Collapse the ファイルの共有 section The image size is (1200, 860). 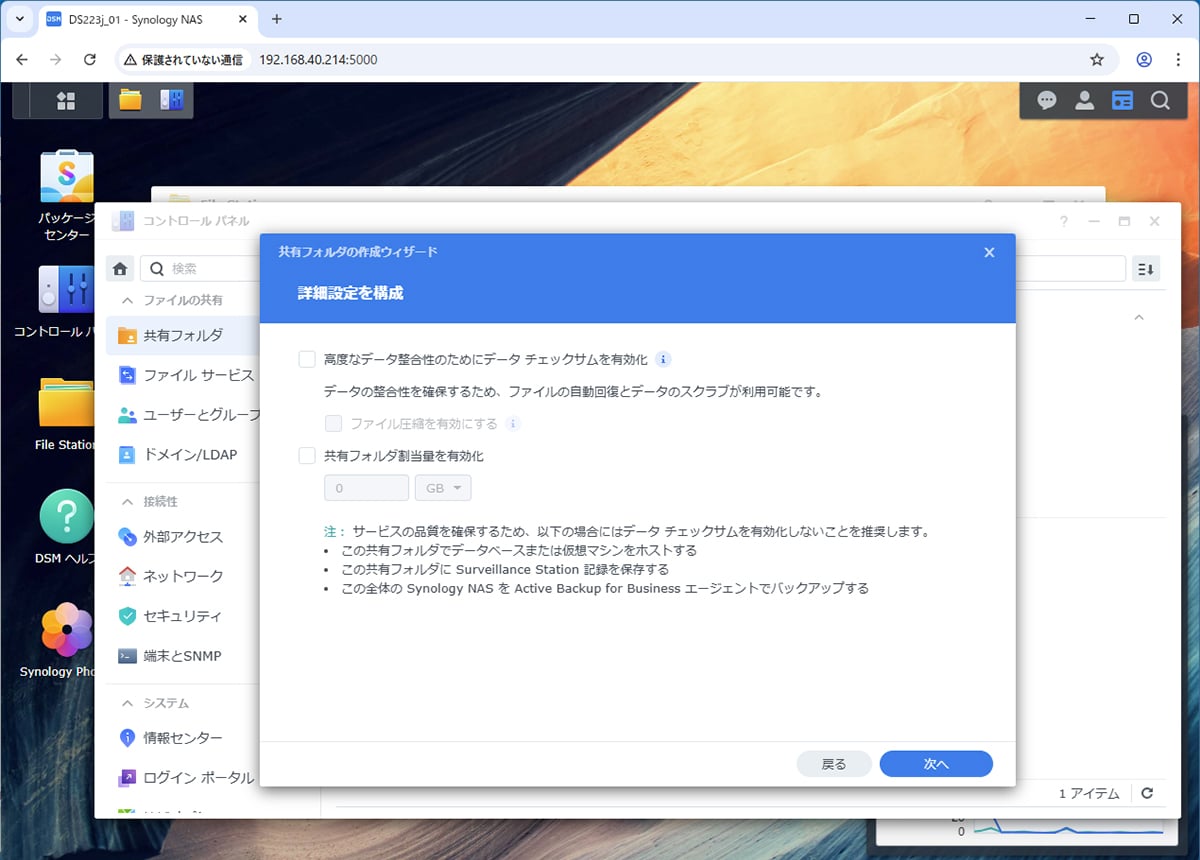coord(127,300)
